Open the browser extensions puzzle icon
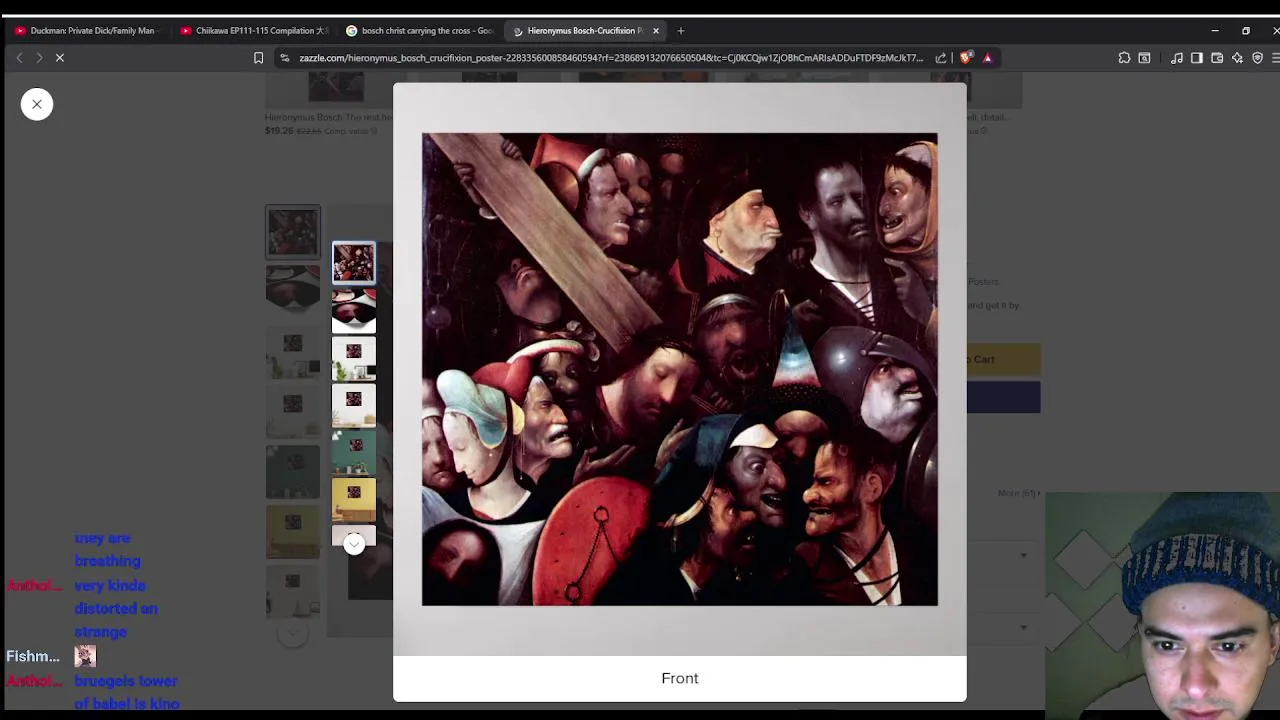The height and width of the screenshot is (720, 1280). click(1124, 58)
